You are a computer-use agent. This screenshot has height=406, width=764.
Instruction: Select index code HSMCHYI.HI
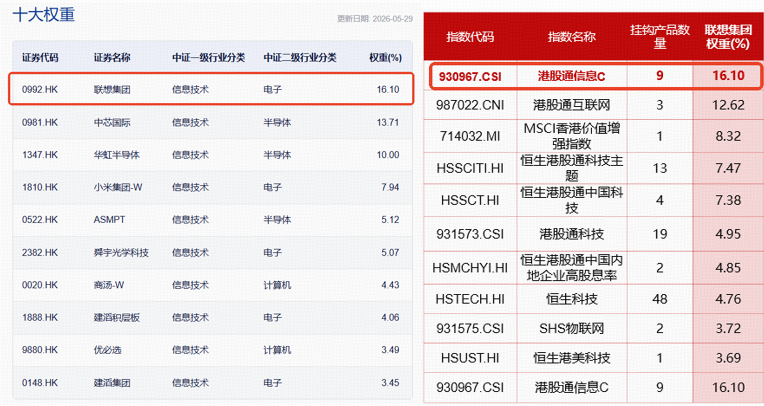(x=470, y=268)
